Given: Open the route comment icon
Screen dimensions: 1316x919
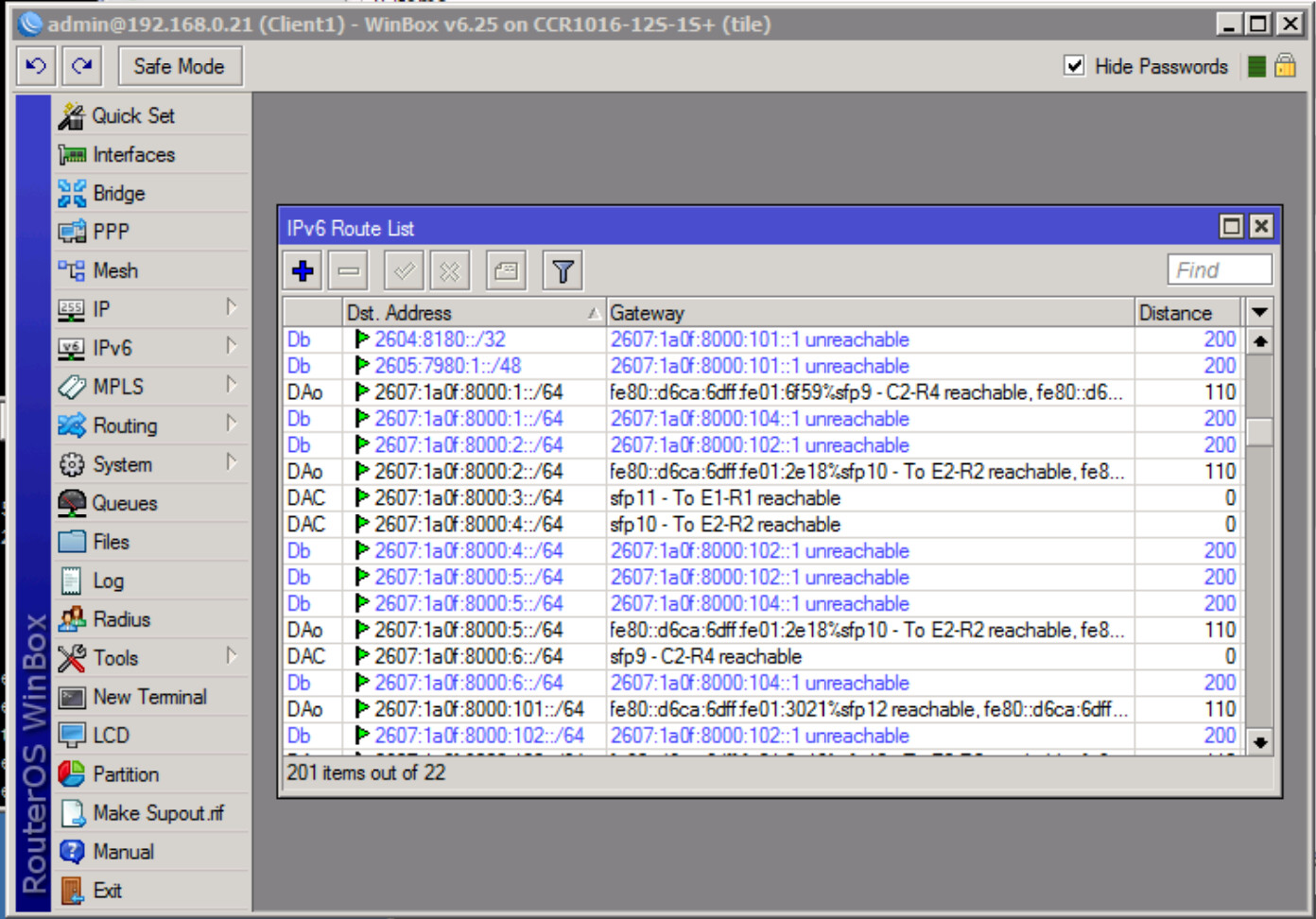Looking at the screenshot, I should click(505, 270).
